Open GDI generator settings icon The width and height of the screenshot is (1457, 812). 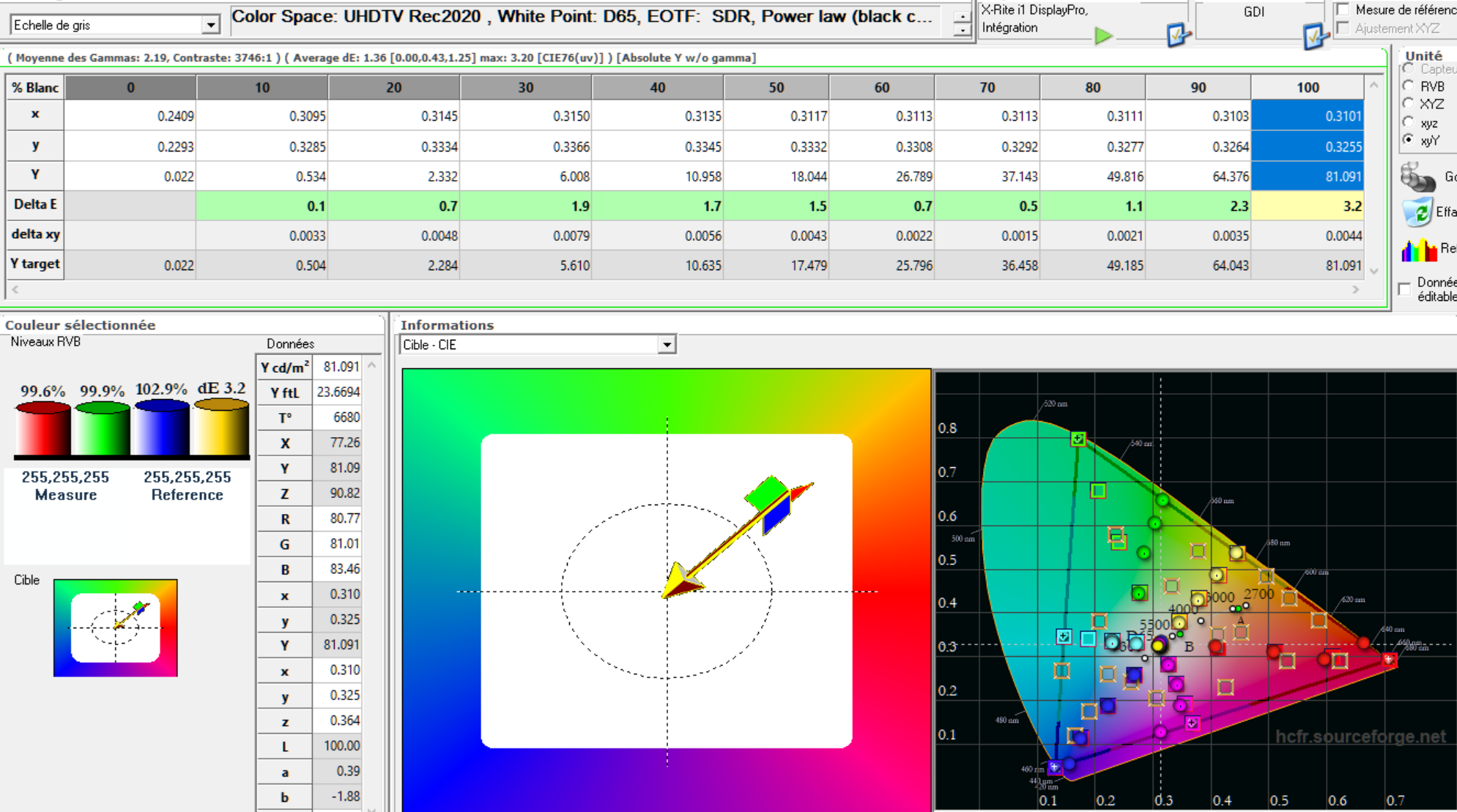pos(1315,35)
